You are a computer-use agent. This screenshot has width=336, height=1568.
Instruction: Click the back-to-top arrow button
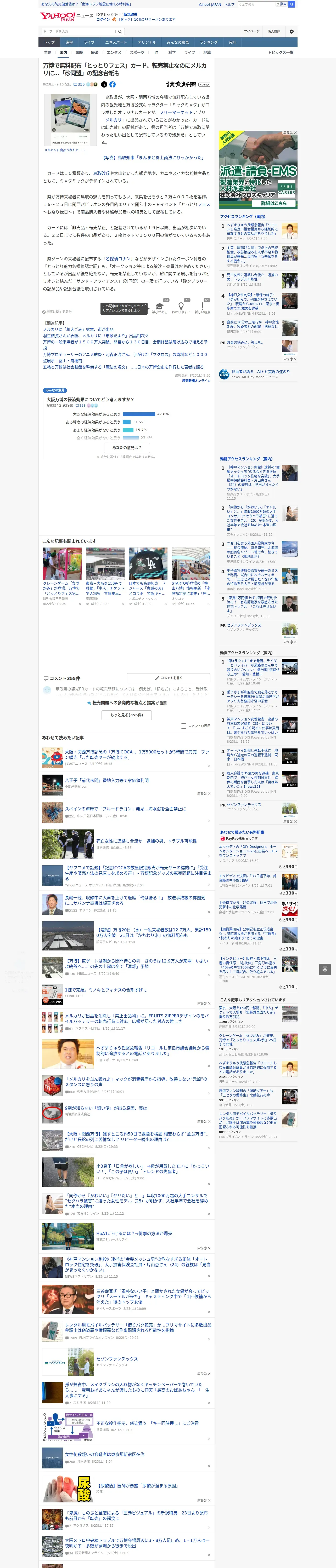(324, 970)
